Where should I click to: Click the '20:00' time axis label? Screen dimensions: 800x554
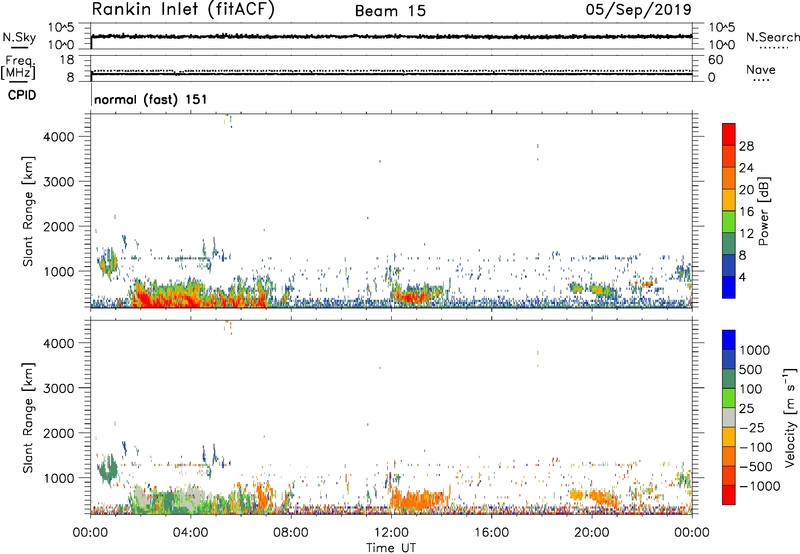[x=592, y=533]
